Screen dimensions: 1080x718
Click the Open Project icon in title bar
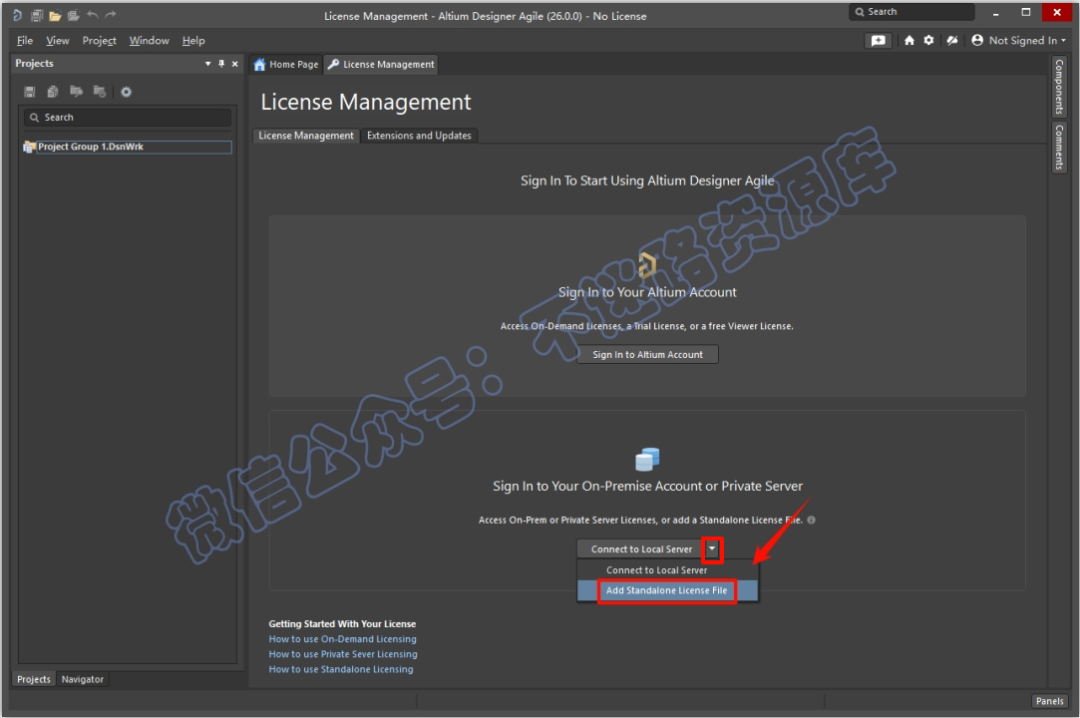tap(73, 15)
